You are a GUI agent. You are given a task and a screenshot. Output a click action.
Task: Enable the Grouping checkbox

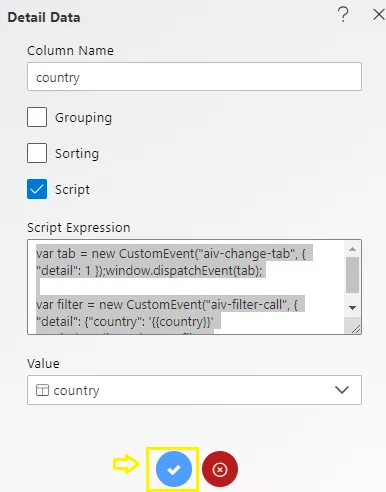(x=37, y=117)
